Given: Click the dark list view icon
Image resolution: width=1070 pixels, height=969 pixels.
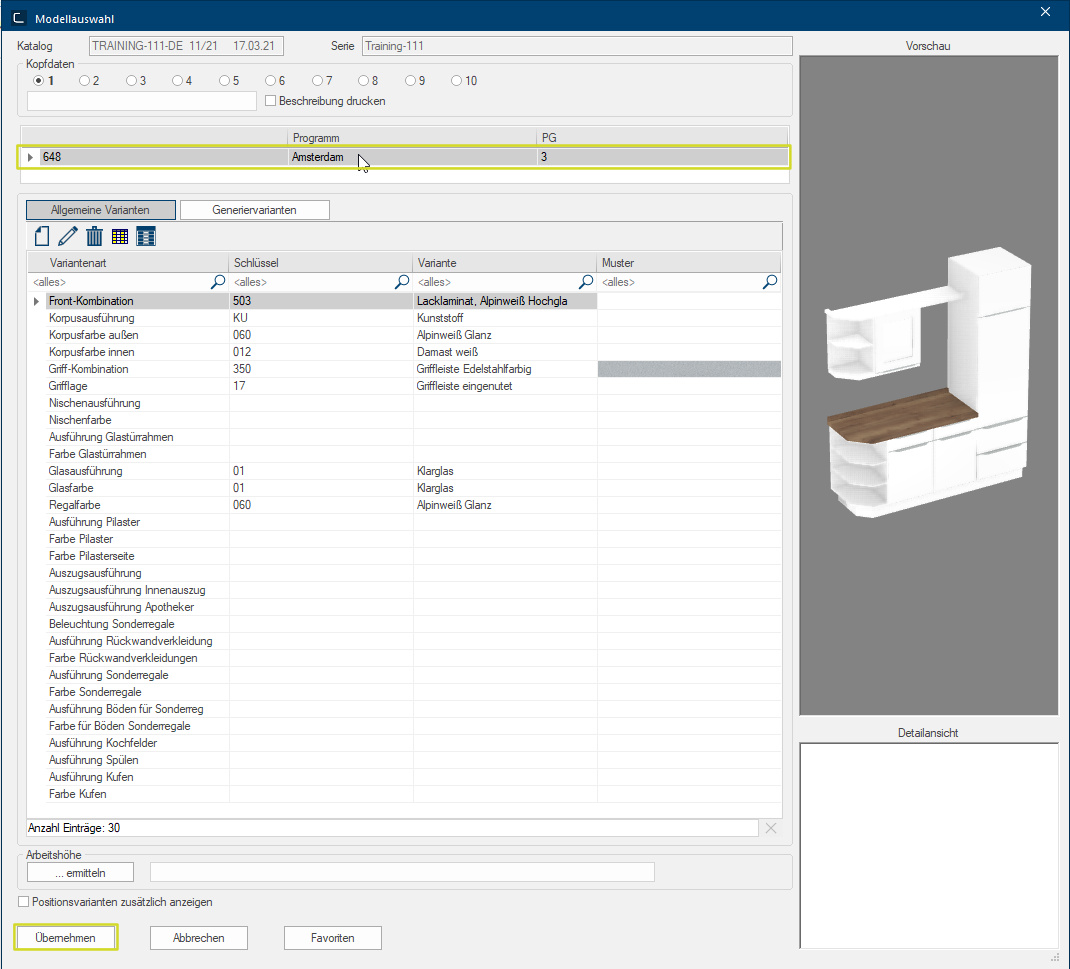Looking at the screenshot, I should (x=146, y=237).
